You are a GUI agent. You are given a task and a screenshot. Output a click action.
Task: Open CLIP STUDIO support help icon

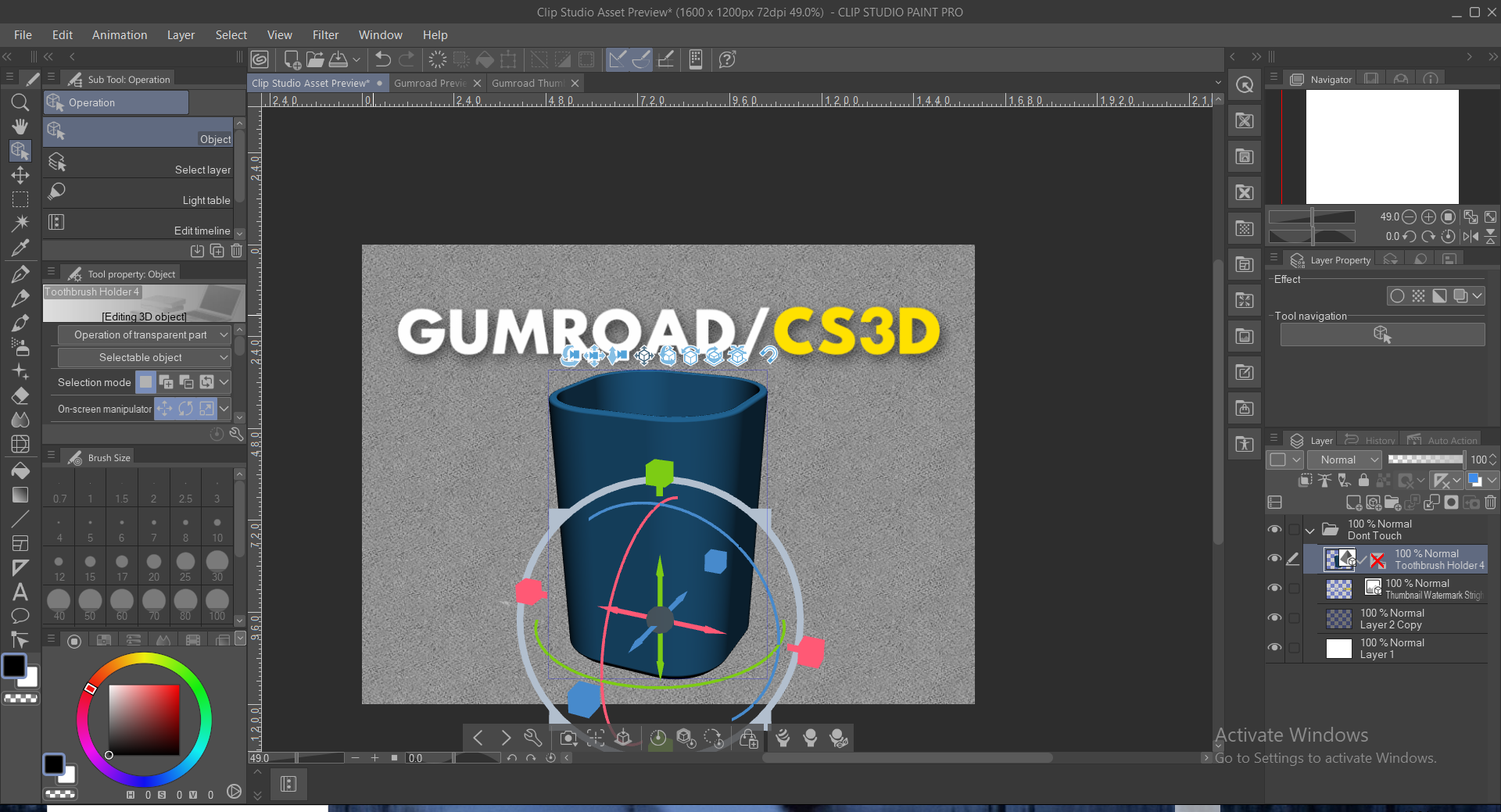[727, 59]
